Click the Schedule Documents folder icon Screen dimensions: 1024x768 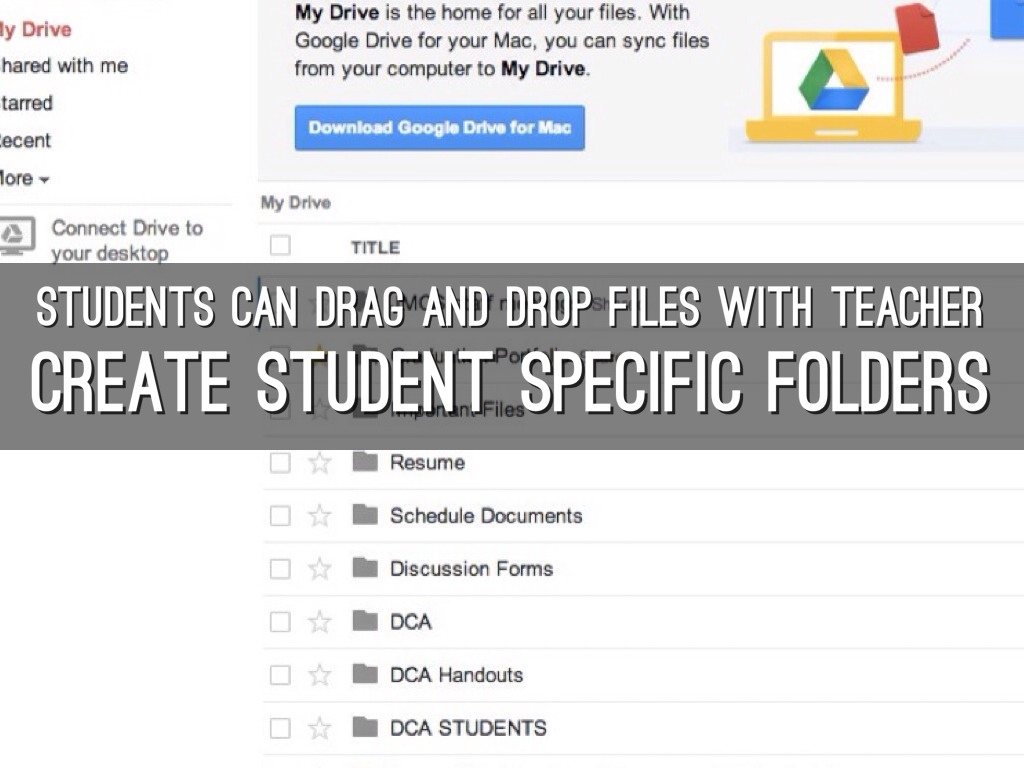(x=365, y=515)
